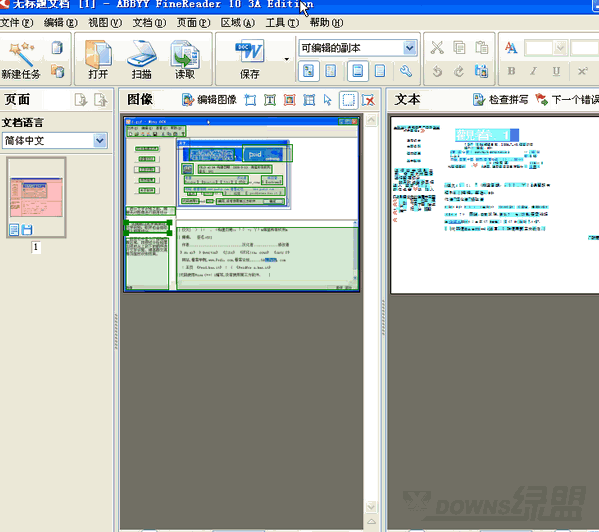Click 编辑图像 in the image panel
The height and width of the screenshot is (532, 599).
[x=209, y=100]
